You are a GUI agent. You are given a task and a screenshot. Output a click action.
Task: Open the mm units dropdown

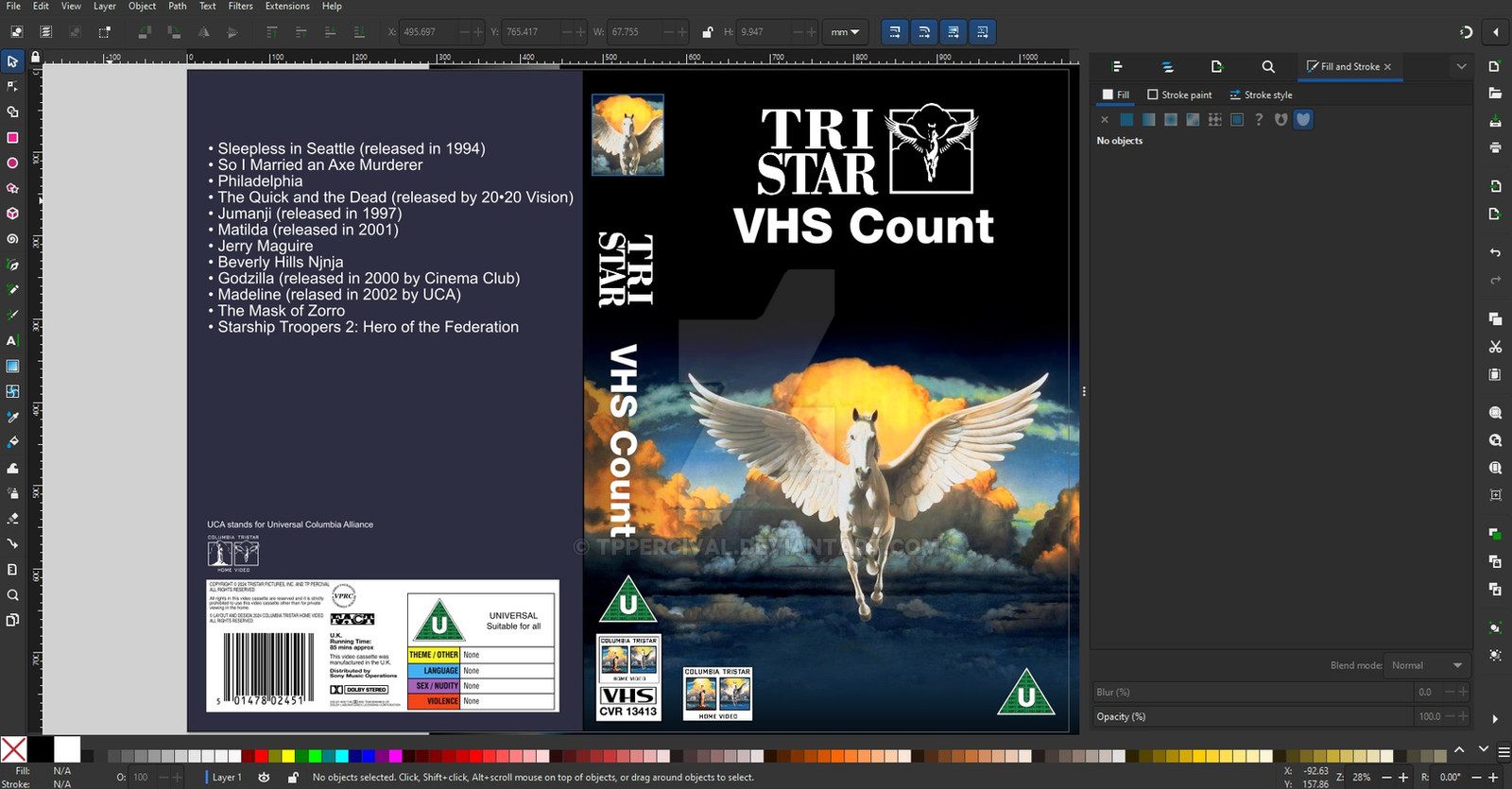845,32
